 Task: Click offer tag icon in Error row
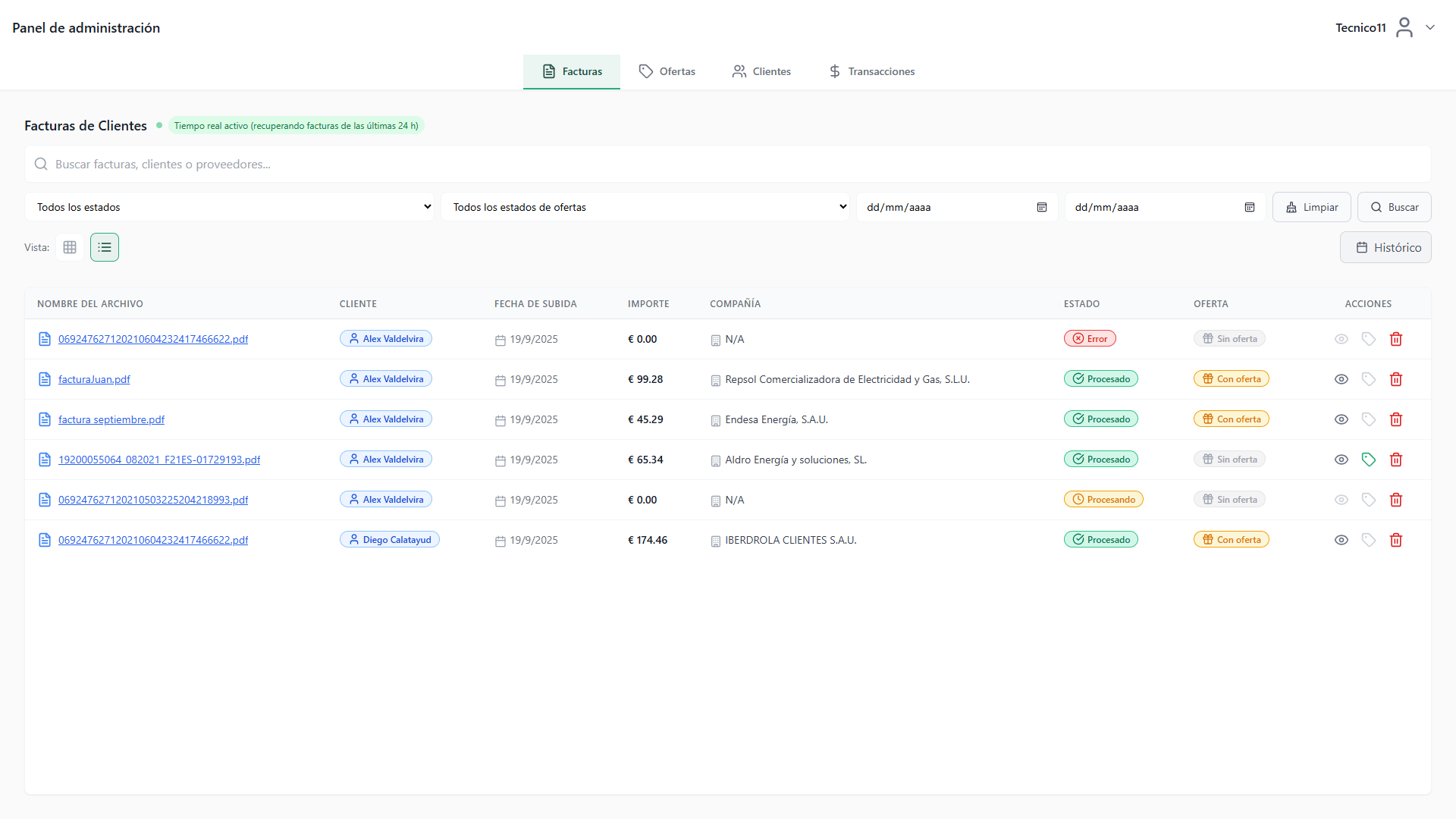click(1369, 339)
